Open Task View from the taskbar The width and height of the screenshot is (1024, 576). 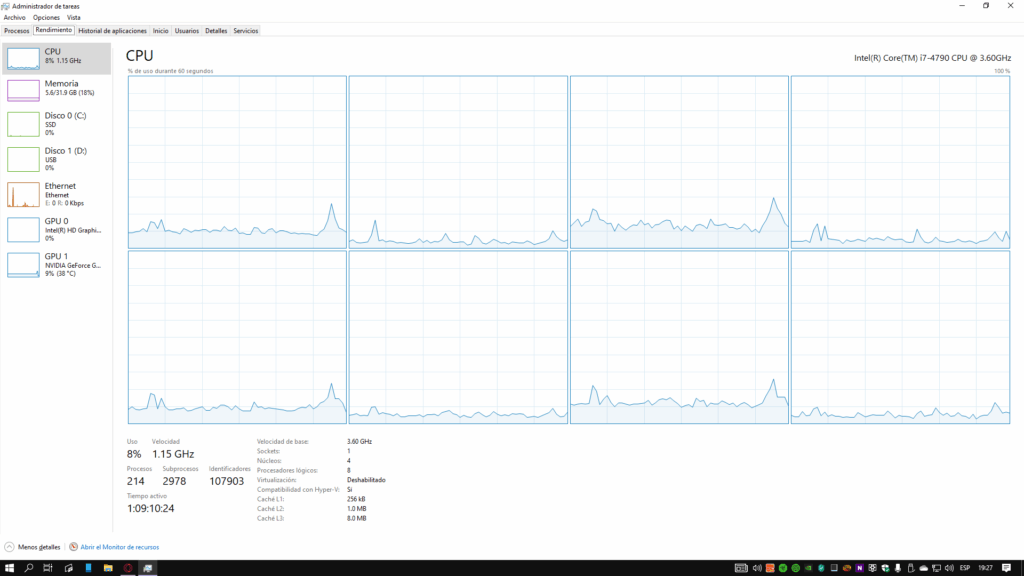[48, 568]
